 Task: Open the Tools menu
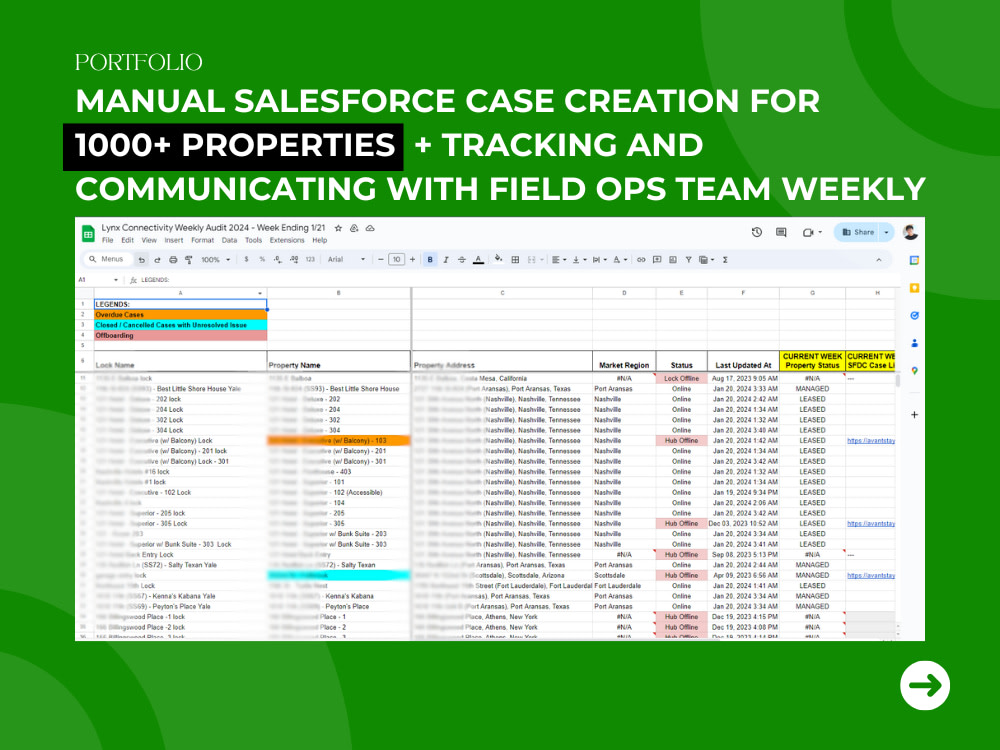tap(253, 240)
